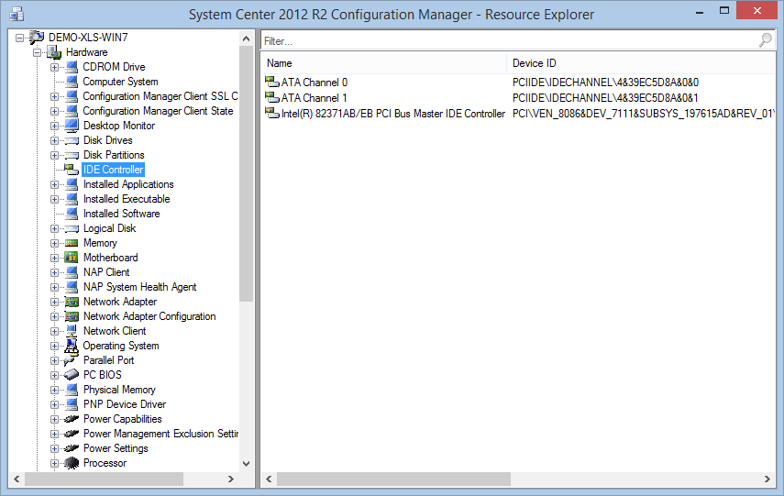Sort list by Name column header

coord(384,63)
